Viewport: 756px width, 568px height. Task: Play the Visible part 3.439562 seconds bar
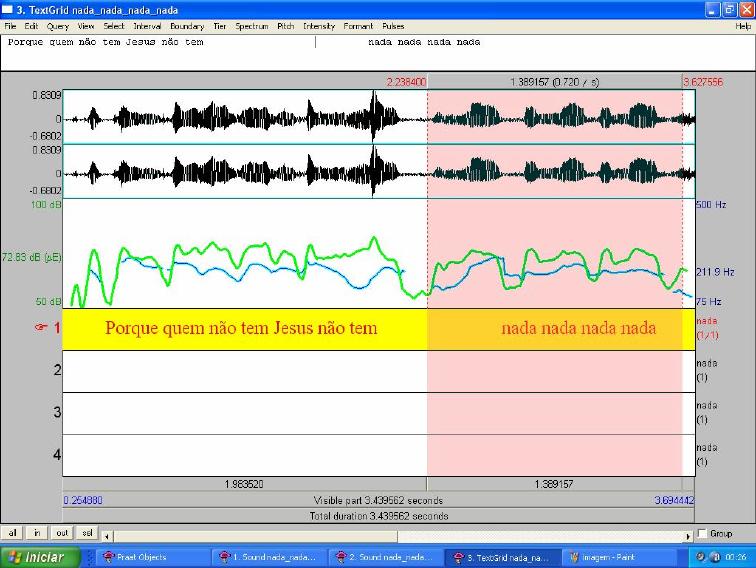click(x=378, y=500)
